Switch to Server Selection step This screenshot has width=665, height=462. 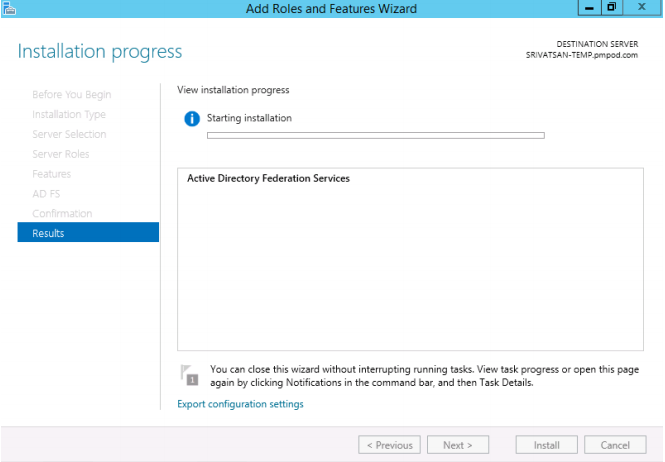(69, 134)
